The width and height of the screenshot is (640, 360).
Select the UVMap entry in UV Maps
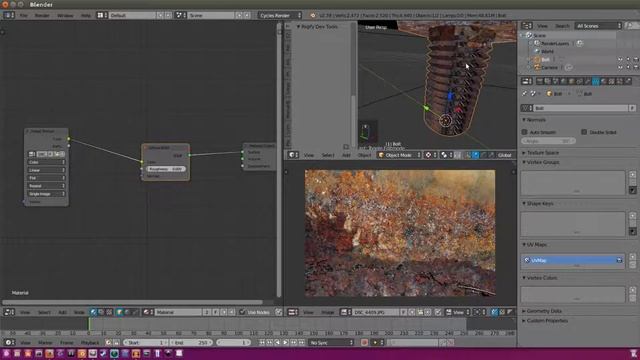point(572,260)
